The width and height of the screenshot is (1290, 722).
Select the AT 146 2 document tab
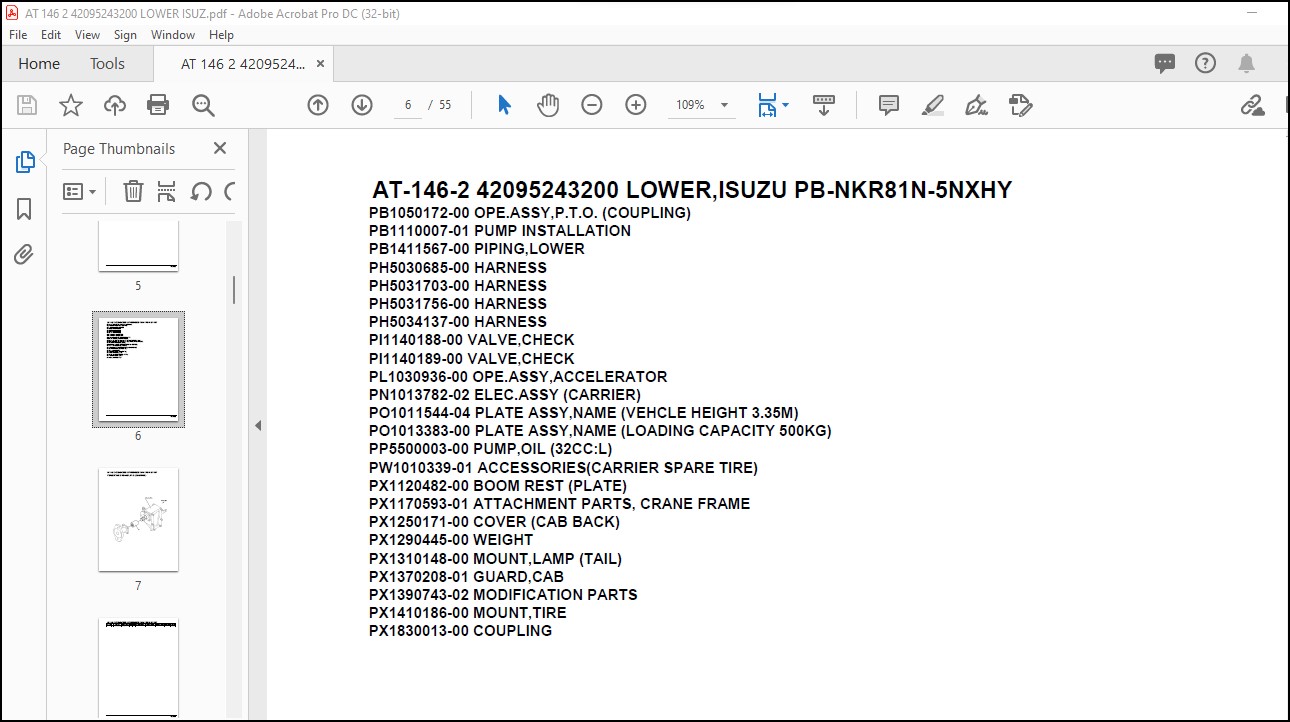(x=242, y=63)
